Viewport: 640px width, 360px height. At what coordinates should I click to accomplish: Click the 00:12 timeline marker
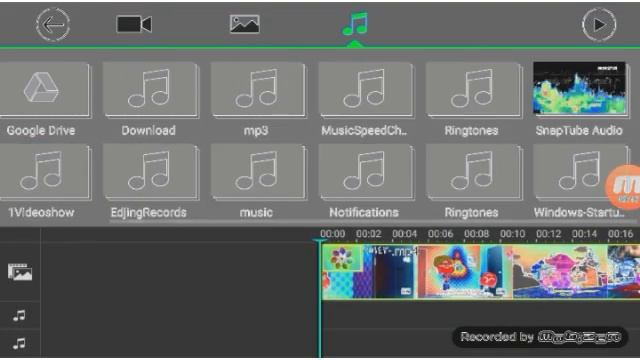click(549, 234)
